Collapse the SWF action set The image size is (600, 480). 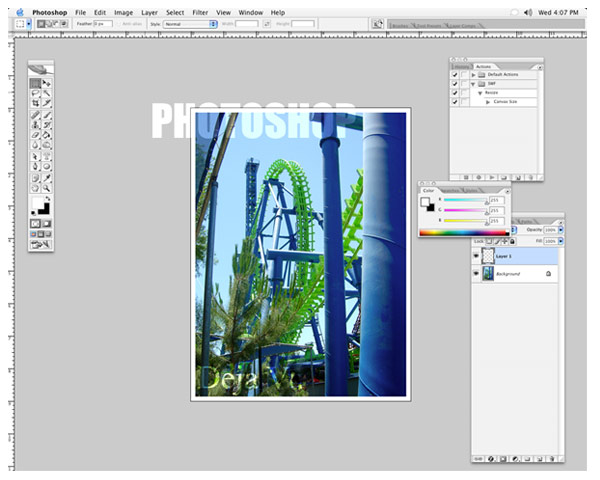click(473, 84)
